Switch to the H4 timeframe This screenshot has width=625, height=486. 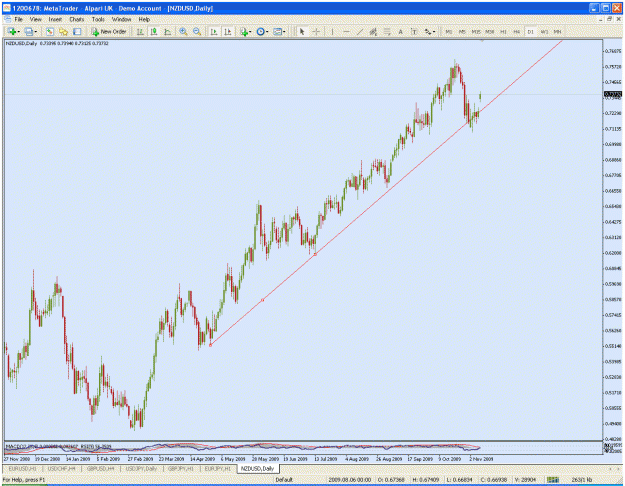coord(517,31)
